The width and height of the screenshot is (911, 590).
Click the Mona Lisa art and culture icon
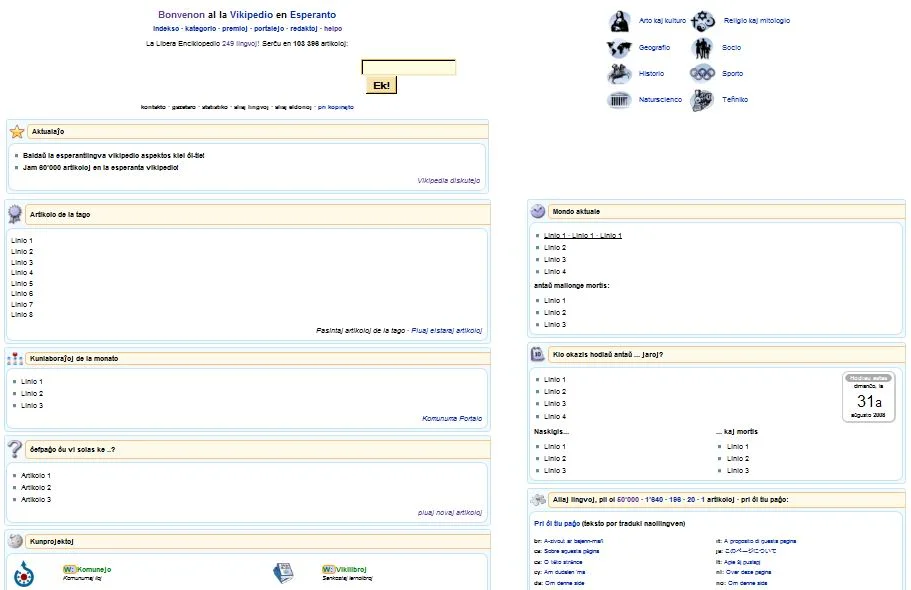[x=620, y=21]
